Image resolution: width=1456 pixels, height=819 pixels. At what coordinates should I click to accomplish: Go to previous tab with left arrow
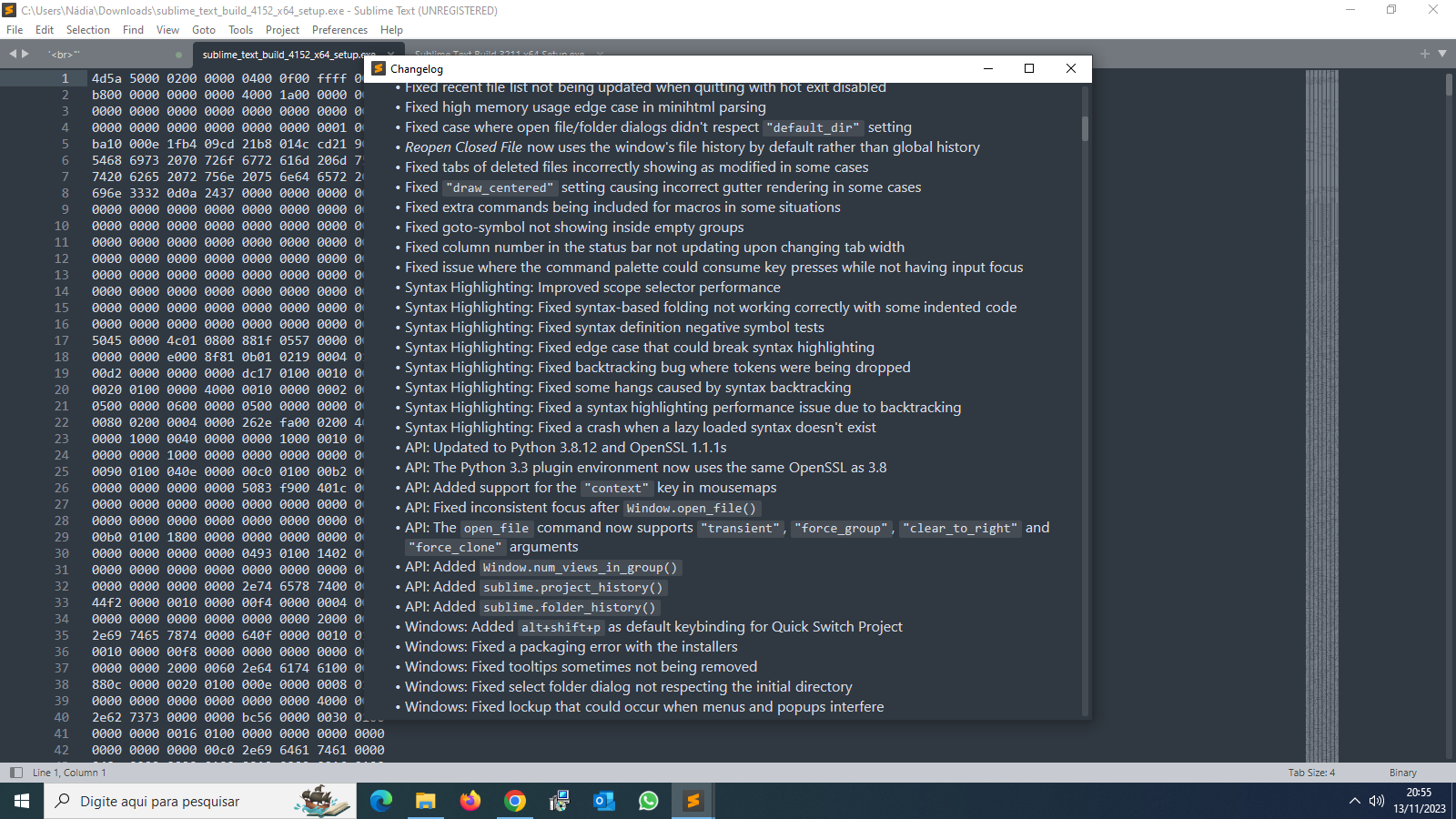pyautogui.click(x=13, y=55)
